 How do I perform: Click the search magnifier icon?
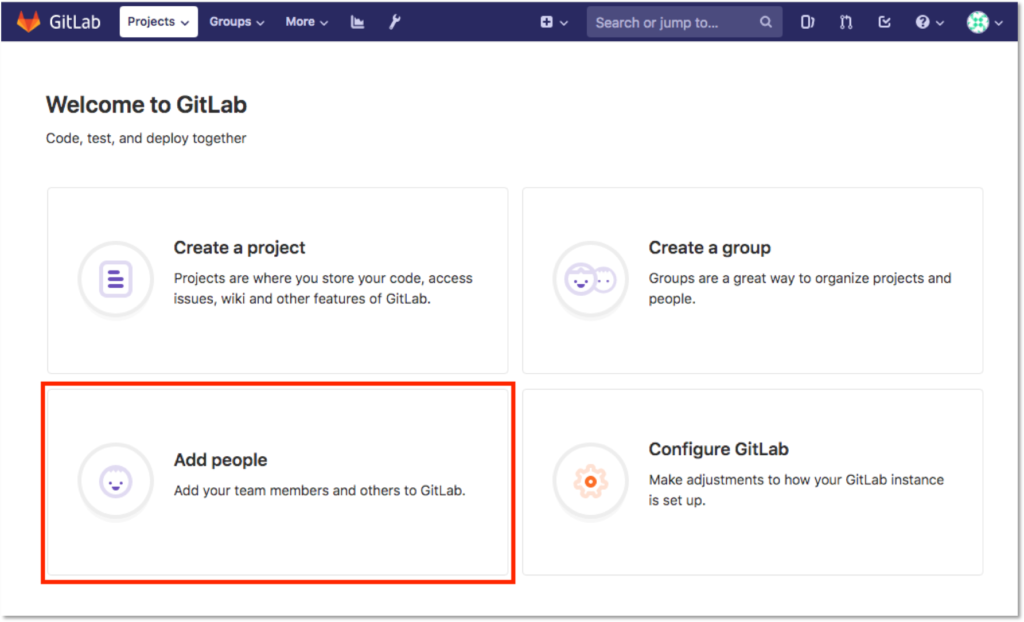click(765, 22)
